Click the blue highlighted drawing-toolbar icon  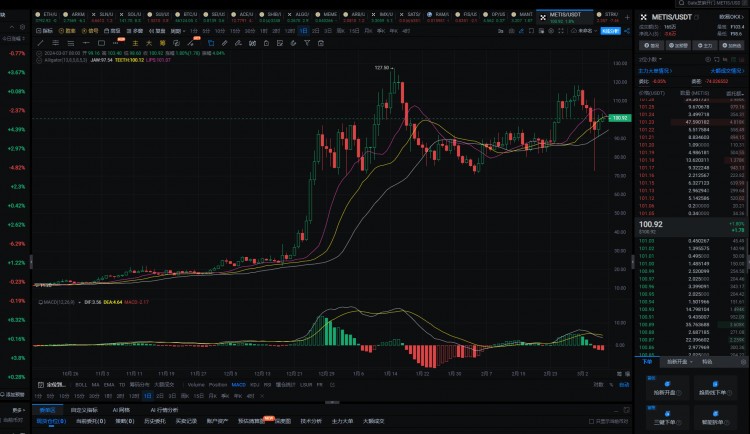(x=211, y=43)
